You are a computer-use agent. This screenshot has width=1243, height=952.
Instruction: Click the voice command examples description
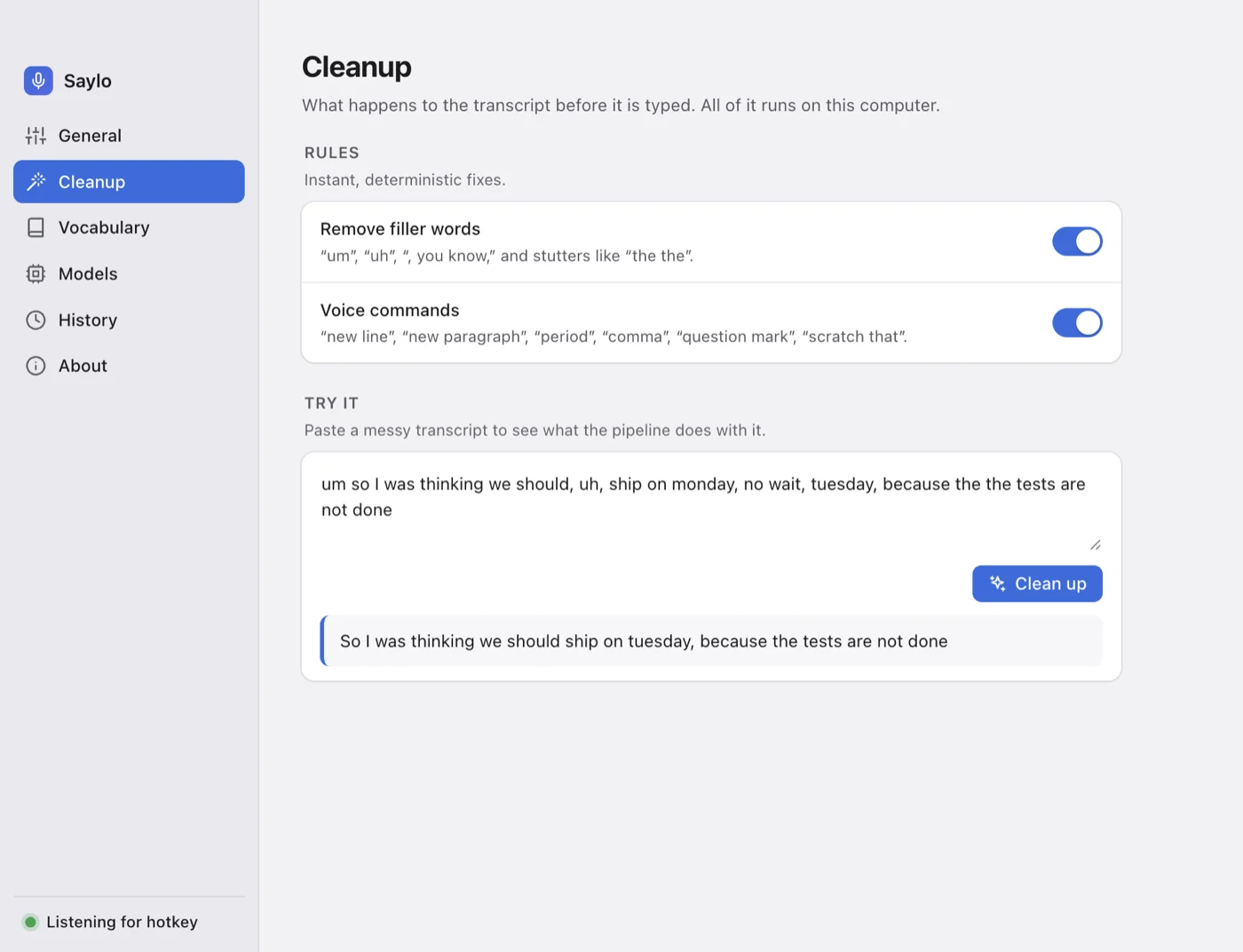pos(614,337)
